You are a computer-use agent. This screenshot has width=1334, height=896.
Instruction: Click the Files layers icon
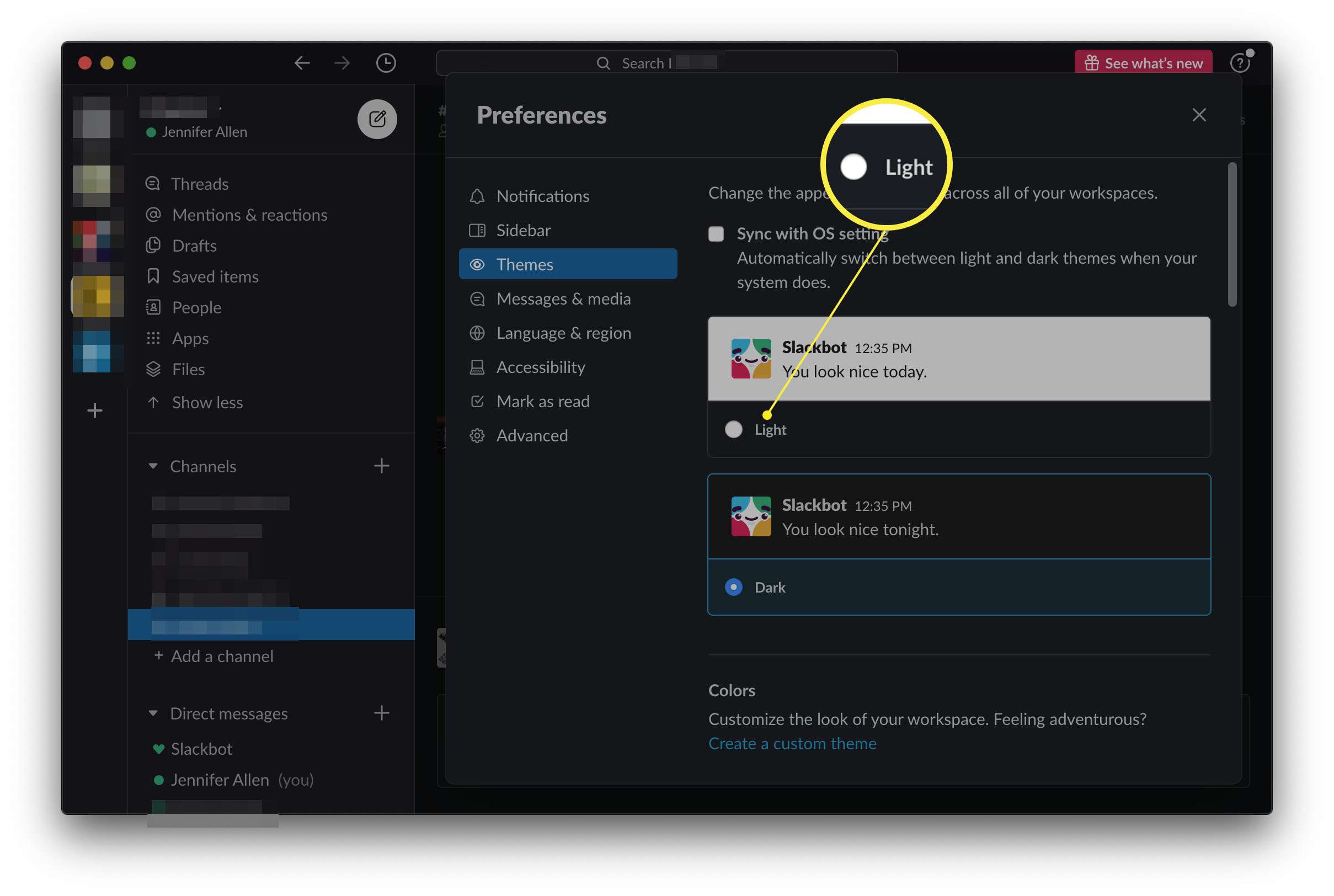click(x=152, y=369)
